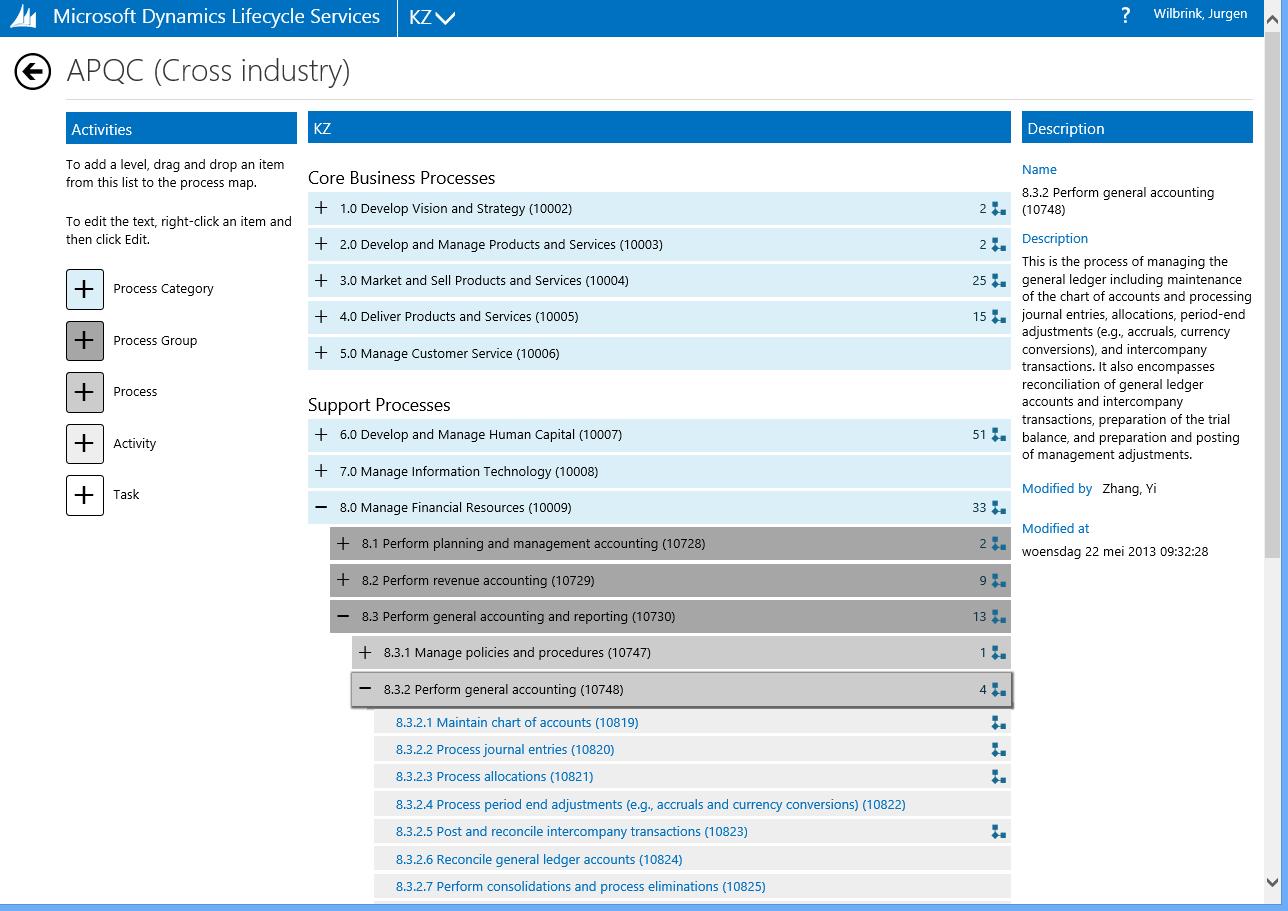Click the Modified by name Zhang, Yi

coord(1129,489)
